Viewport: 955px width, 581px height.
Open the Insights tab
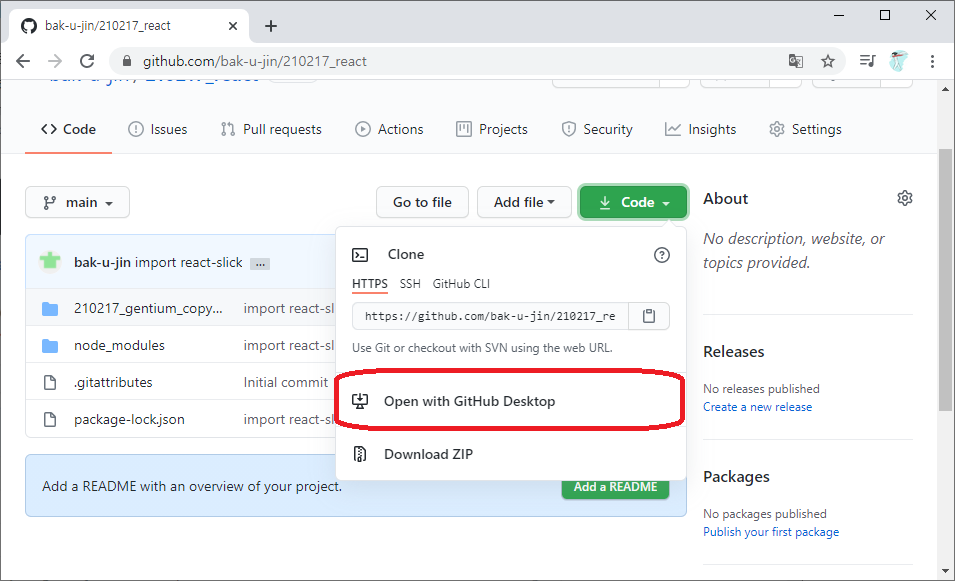point(700,129)
